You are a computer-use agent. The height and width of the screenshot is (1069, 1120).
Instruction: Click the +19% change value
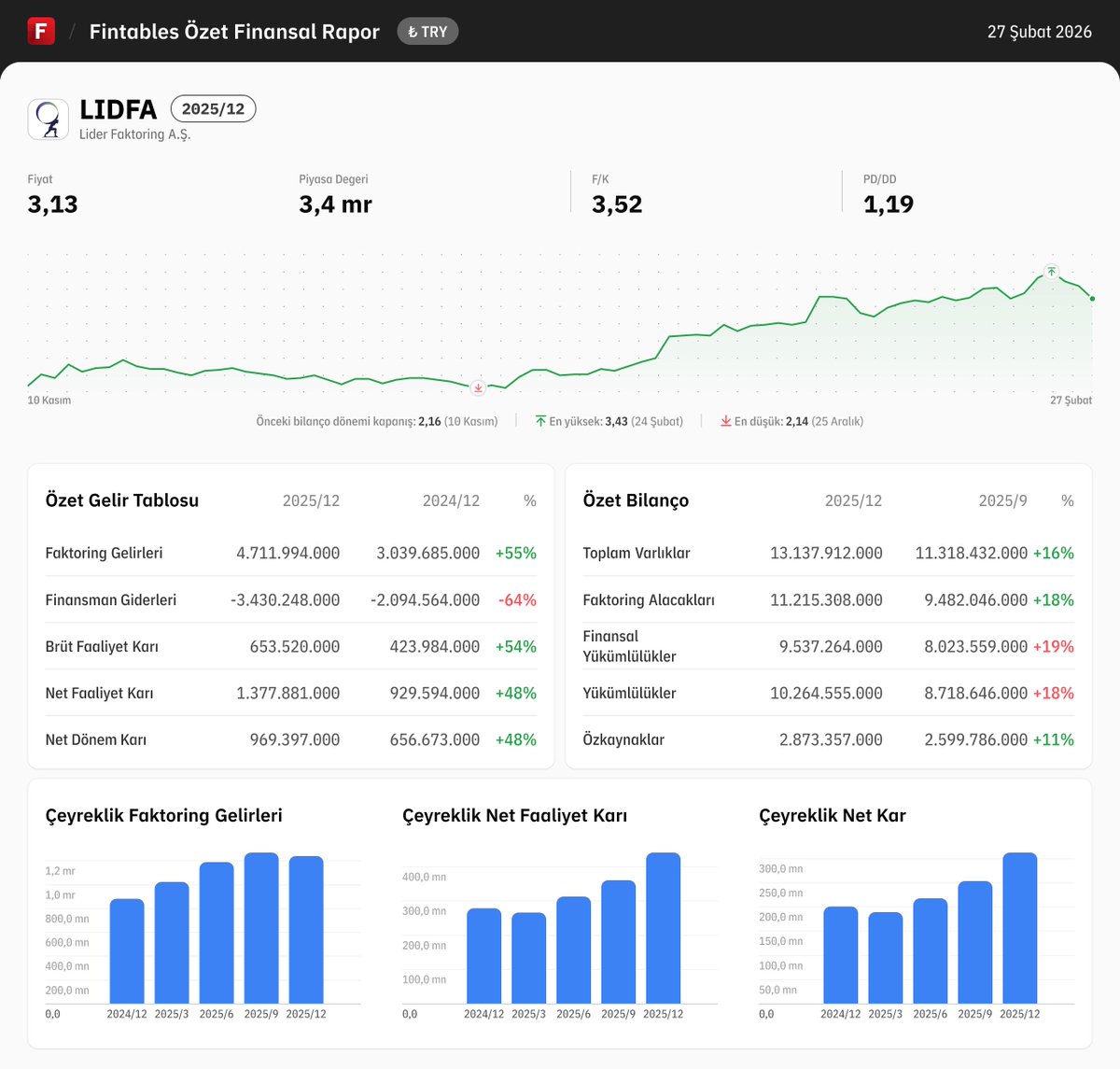(1054, 646)
